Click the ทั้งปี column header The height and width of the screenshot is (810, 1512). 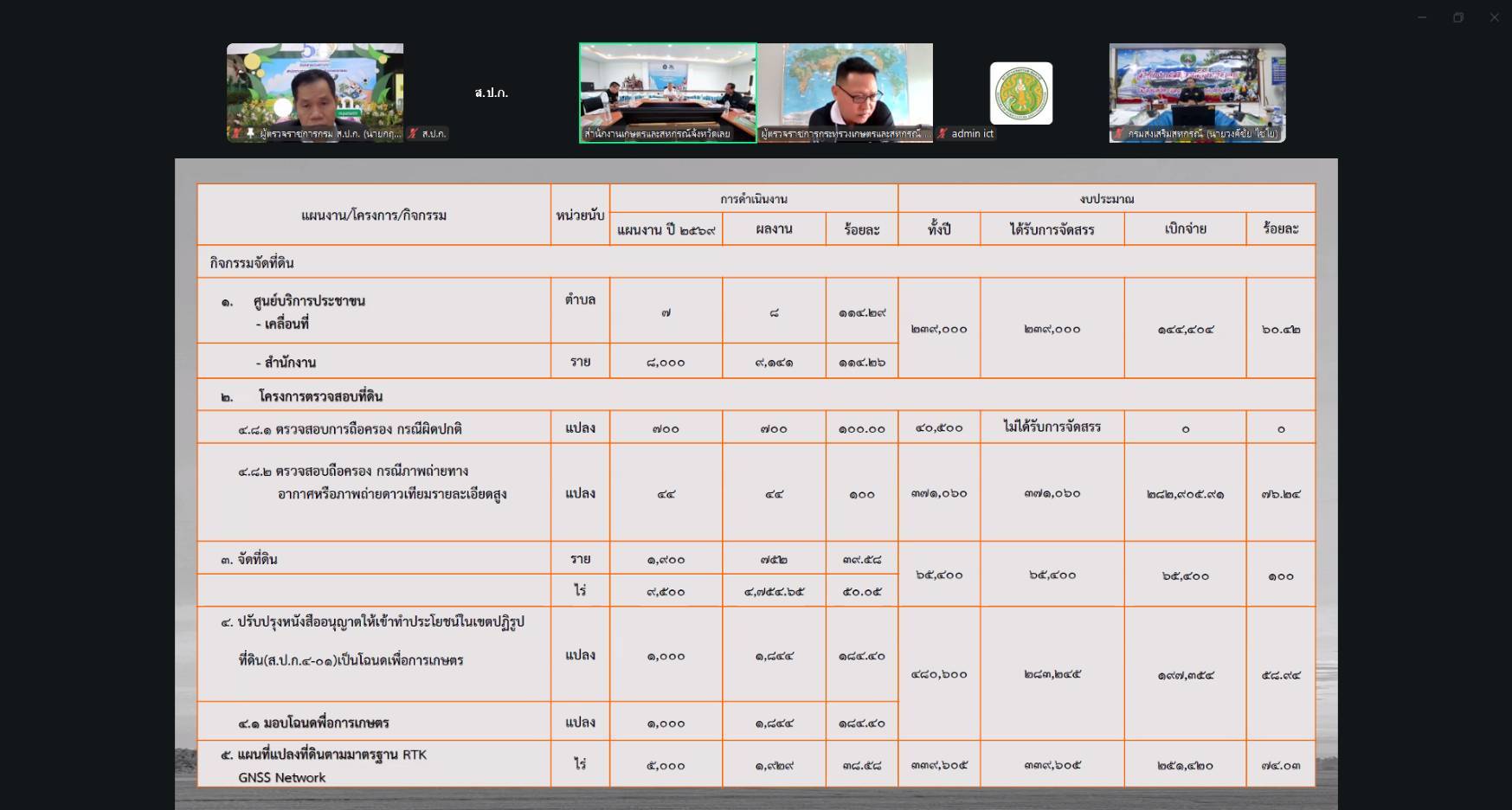[939, 229]
